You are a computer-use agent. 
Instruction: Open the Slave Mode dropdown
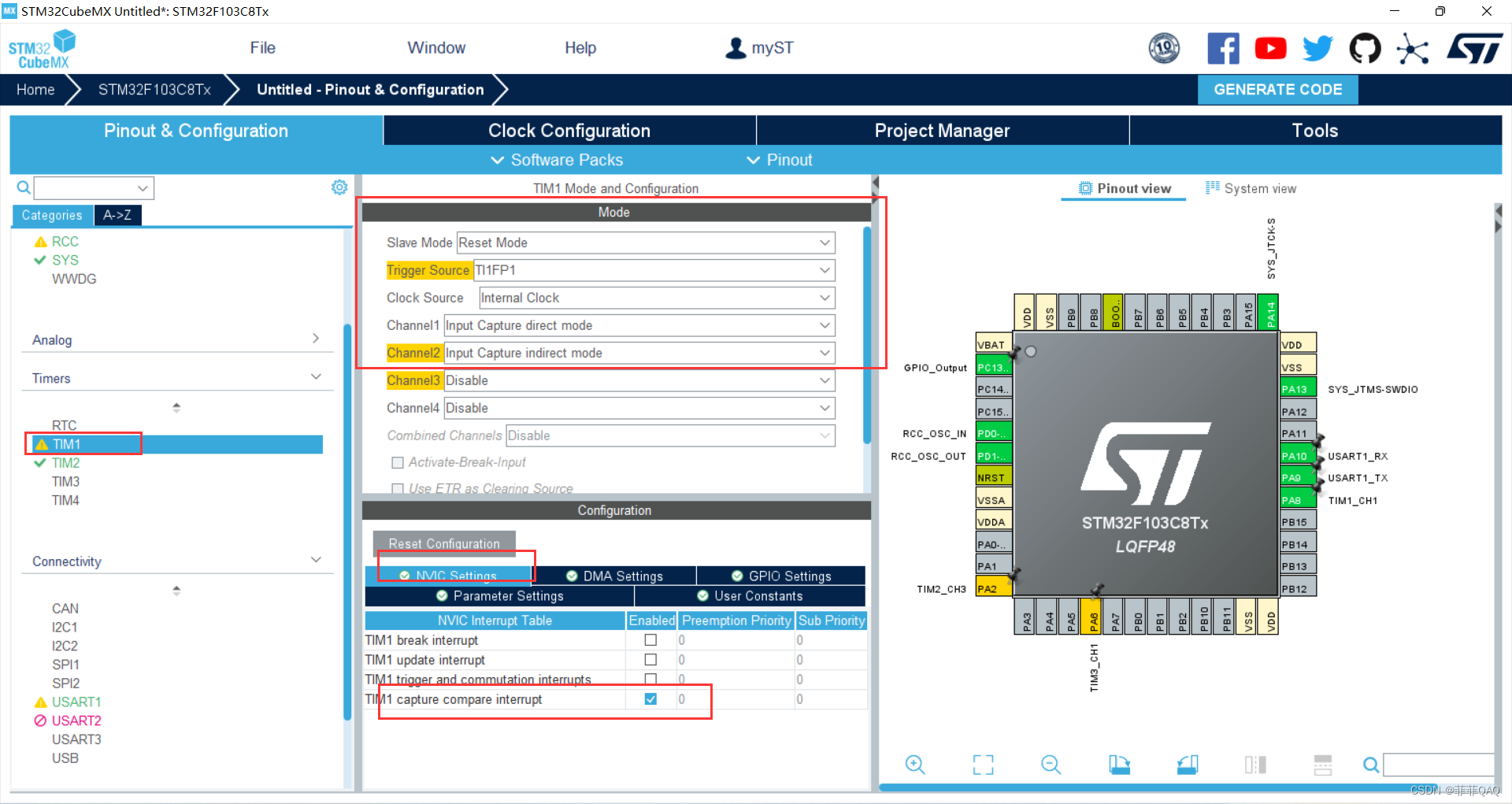coord(646,243)
